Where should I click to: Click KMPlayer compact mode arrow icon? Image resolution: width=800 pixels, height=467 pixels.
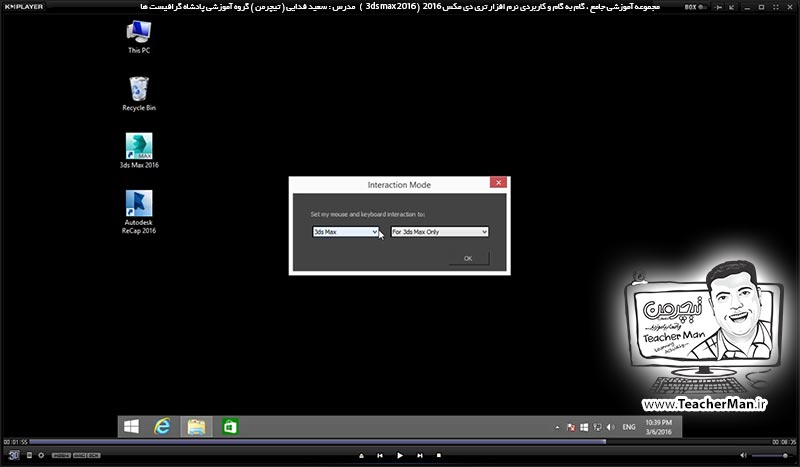click(732, 7)
